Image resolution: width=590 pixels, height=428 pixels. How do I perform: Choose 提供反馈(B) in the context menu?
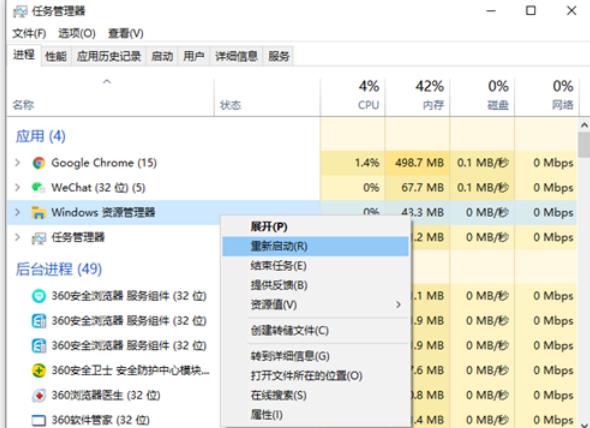pos(315,285)
